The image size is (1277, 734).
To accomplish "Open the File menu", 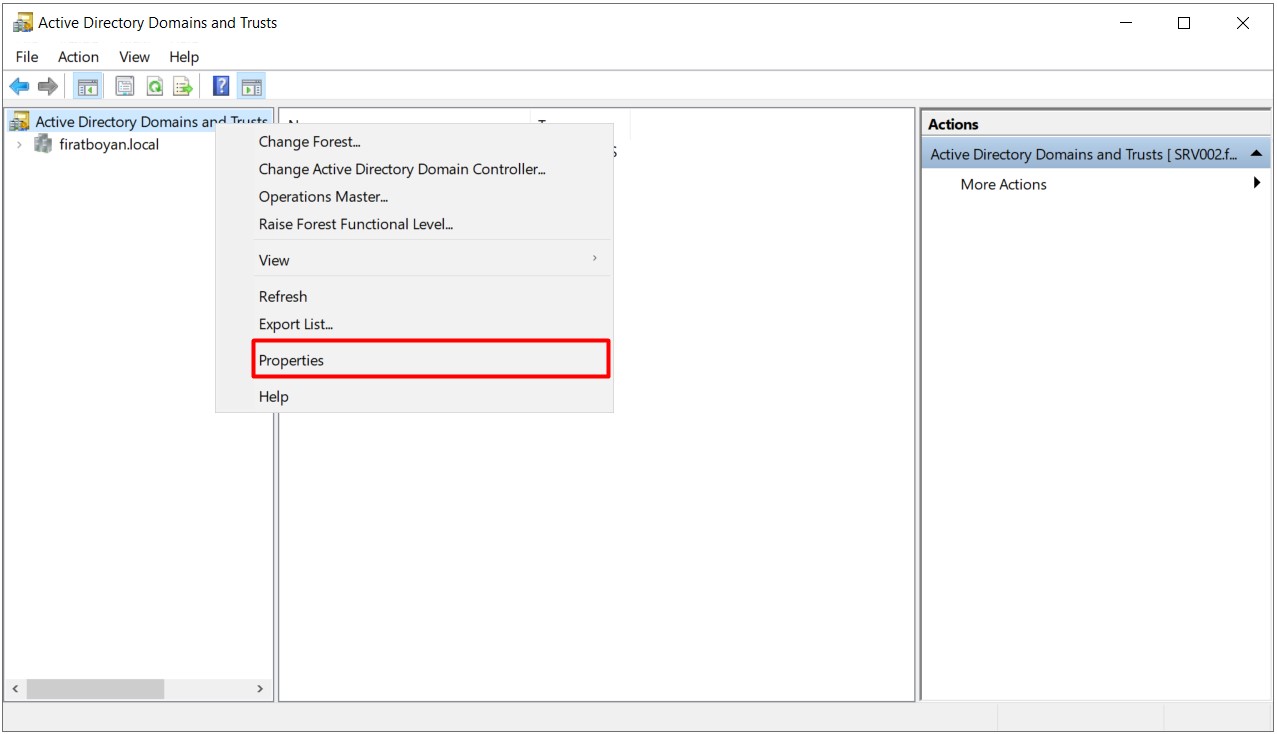I will tap(27, 57).
